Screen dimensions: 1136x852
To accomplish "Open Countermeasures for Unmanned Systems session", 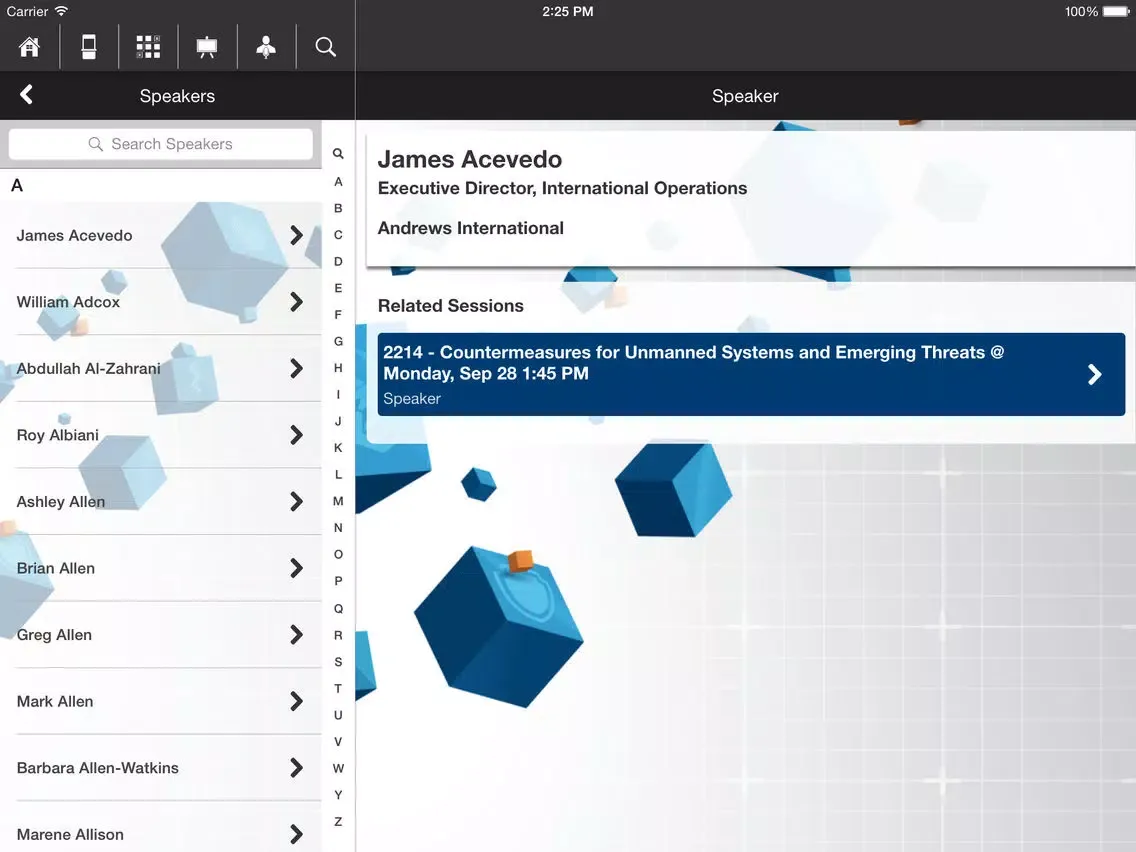I will click(x=751, y=375).
